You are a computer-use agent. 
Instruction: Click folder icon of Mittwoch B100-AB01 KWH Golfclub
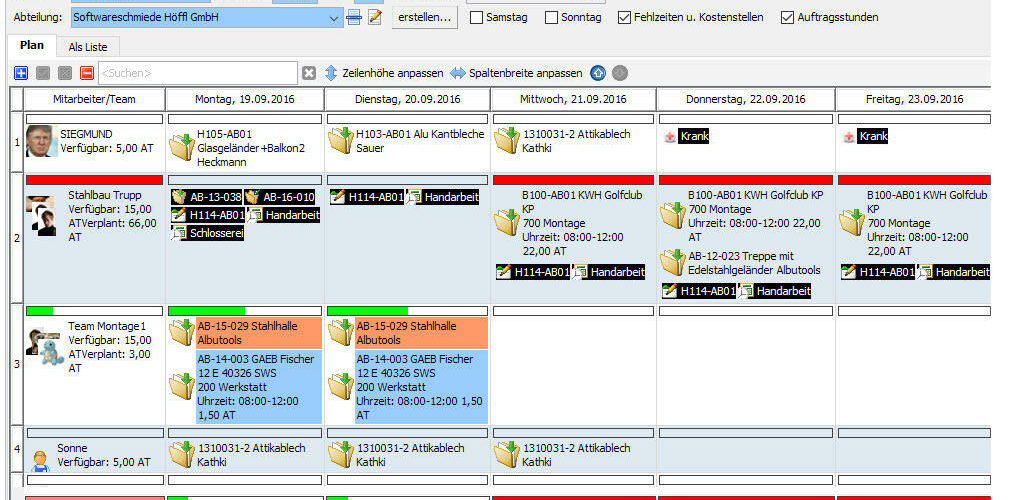coord(506,222)
